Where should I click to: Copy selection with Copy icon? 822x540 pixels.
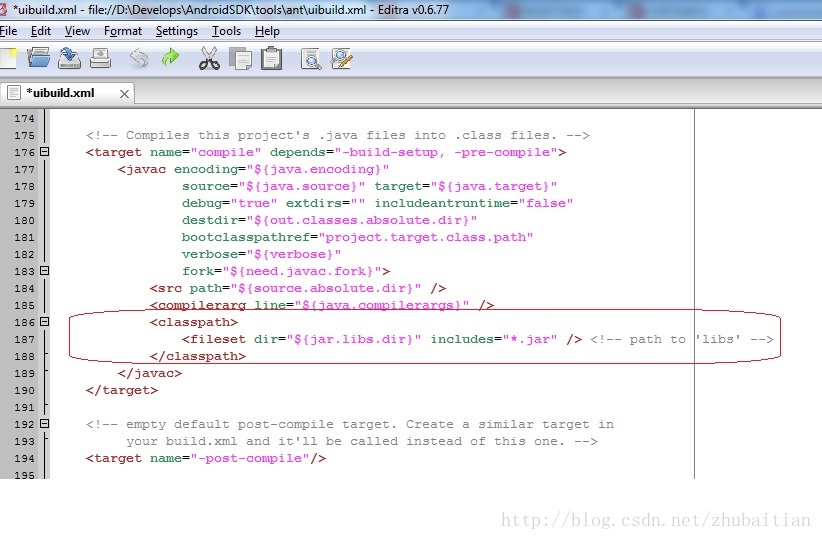pyautogui.click(x=241, y=59)
